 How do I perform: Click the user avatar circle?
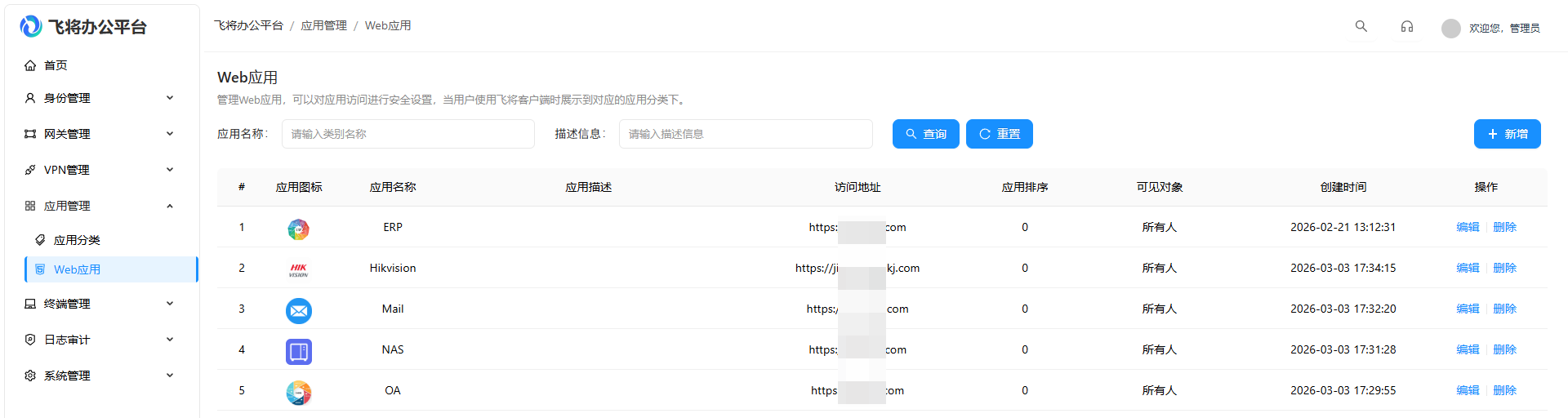(1451, 28)
